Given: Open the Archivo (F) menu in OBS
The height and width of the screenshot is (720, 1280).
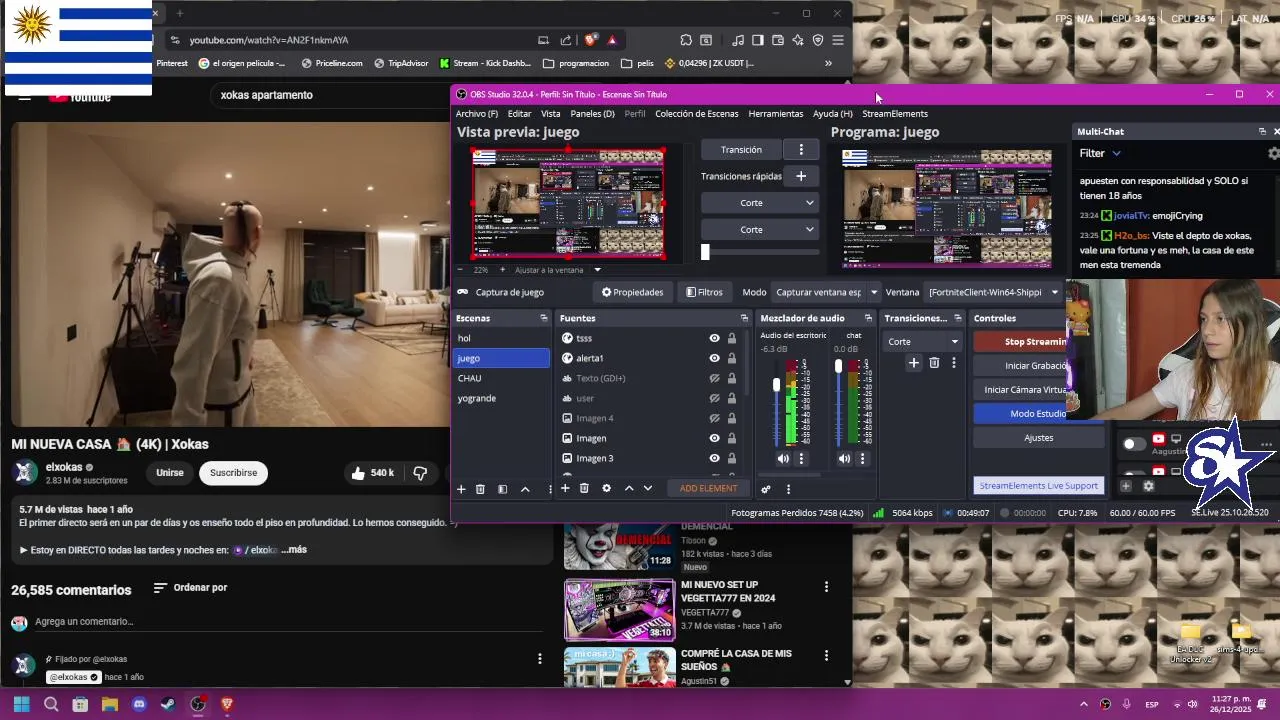Looking at the screenshot, I should point(476,114).
